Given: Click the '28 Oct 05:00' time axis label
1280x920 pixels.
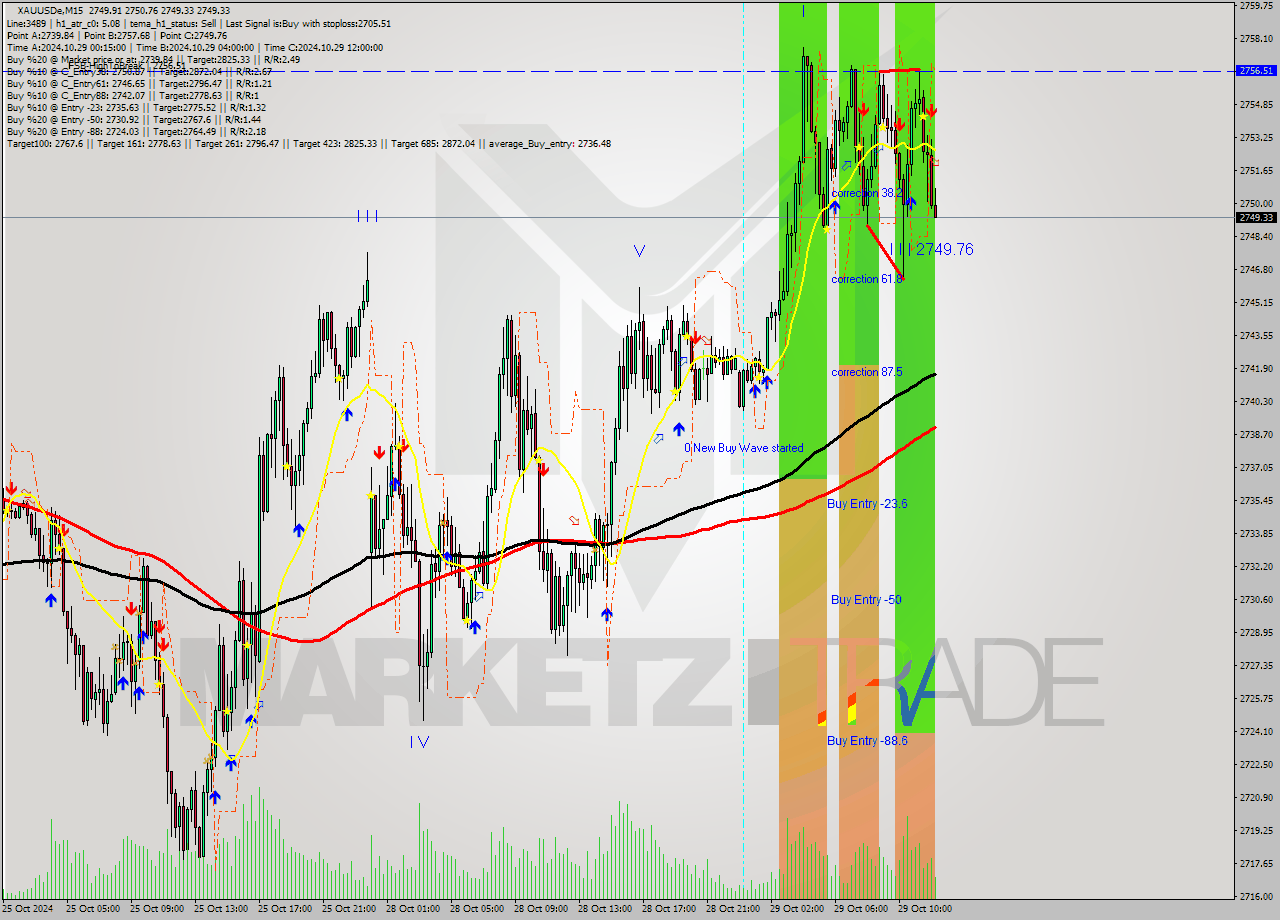Looking at the screenshot, I should click(x=476, y=909).
